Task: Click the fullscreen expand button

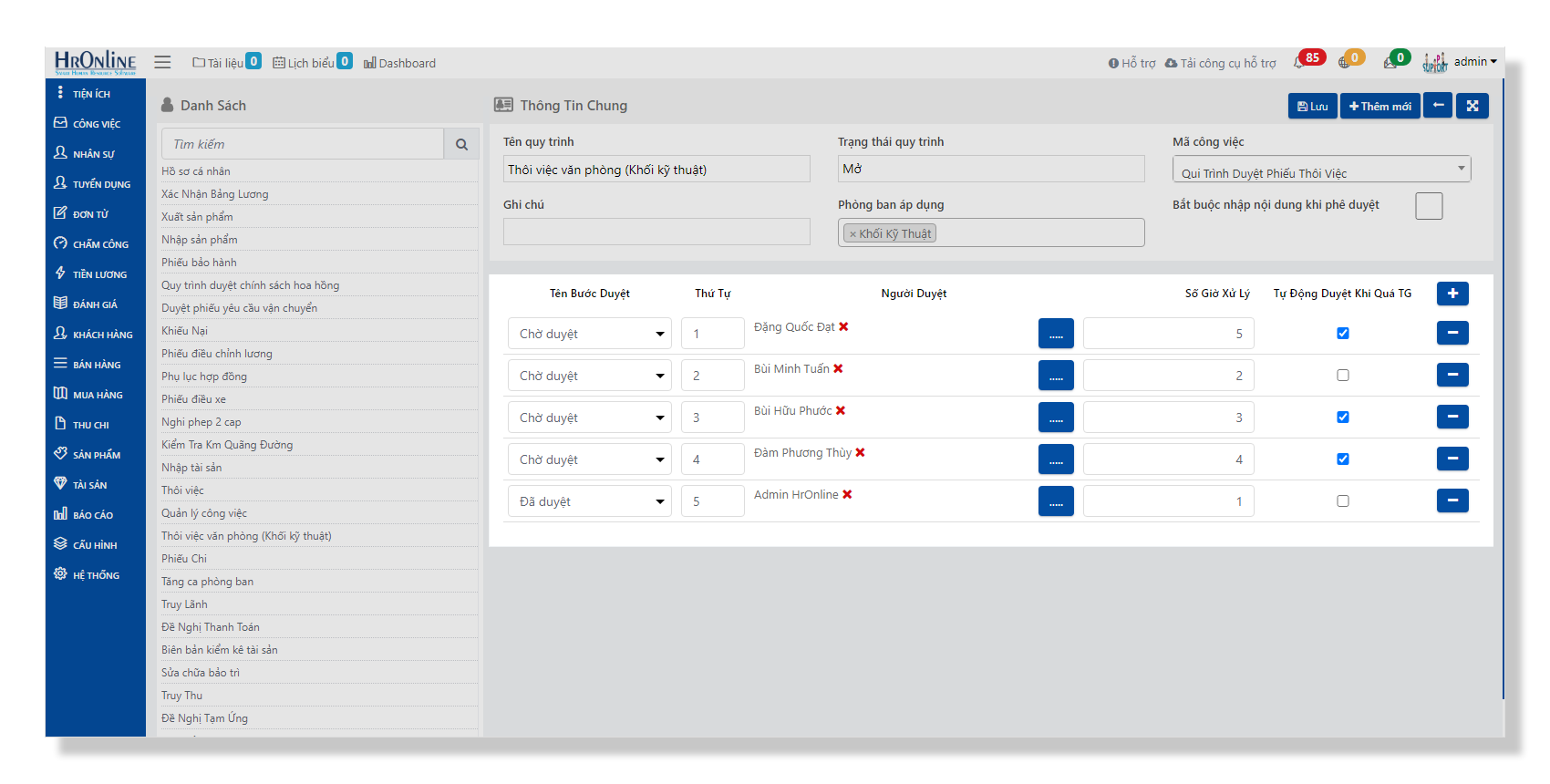Action: (x=1472, y=106)
